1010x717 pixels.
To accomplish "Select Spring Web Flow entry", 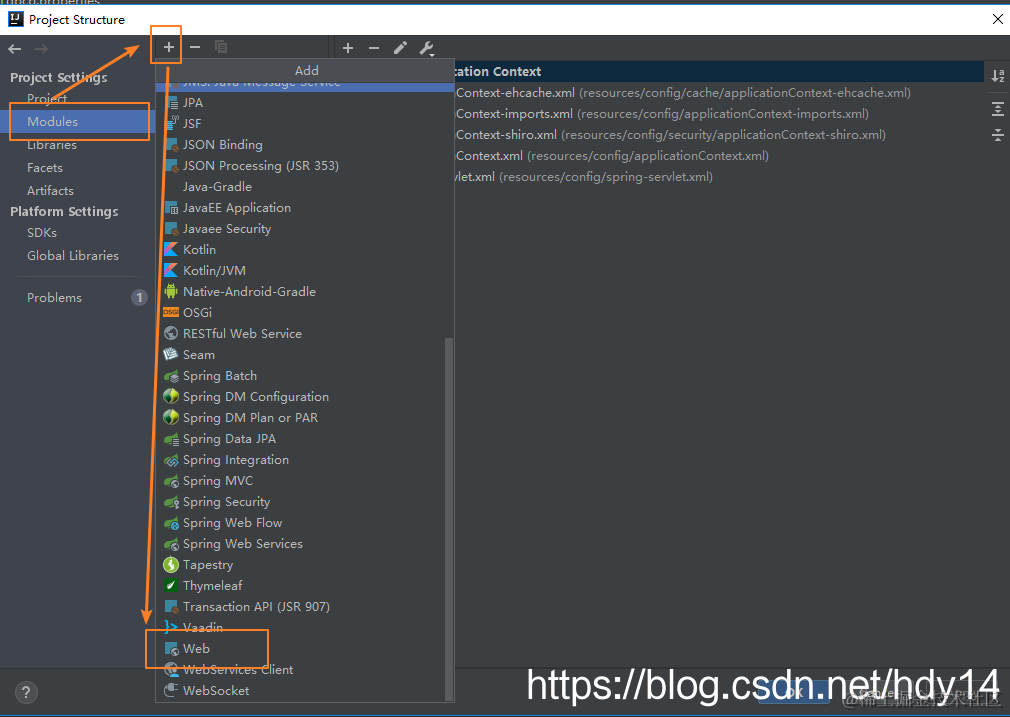I will pyautogui.click(x=301, y=522).
